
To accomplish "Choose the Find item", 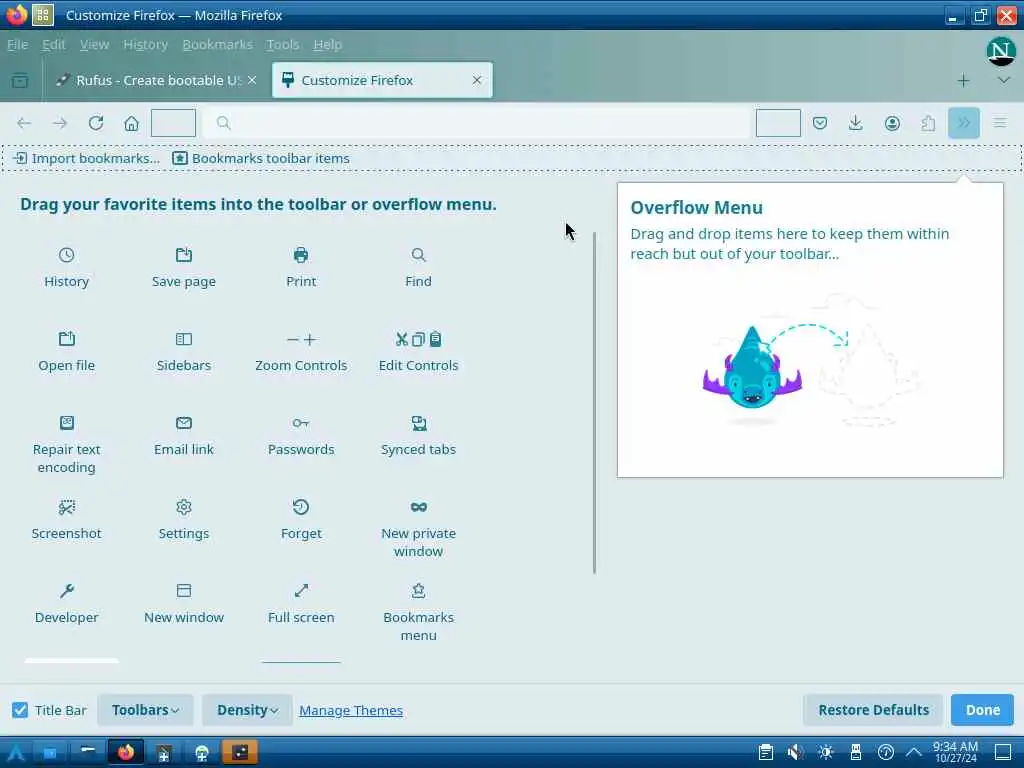I will point(418,268).
